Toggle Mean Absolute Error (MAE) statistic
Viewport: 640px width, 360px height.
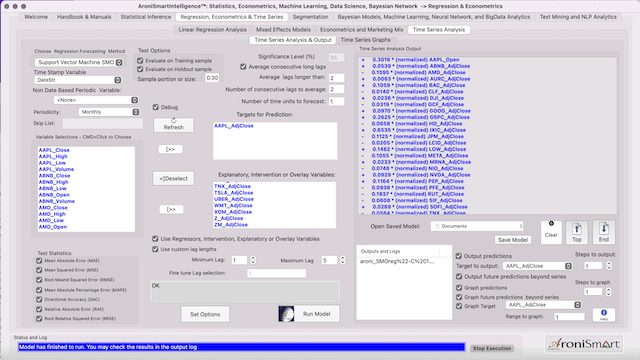click(39, 260)
